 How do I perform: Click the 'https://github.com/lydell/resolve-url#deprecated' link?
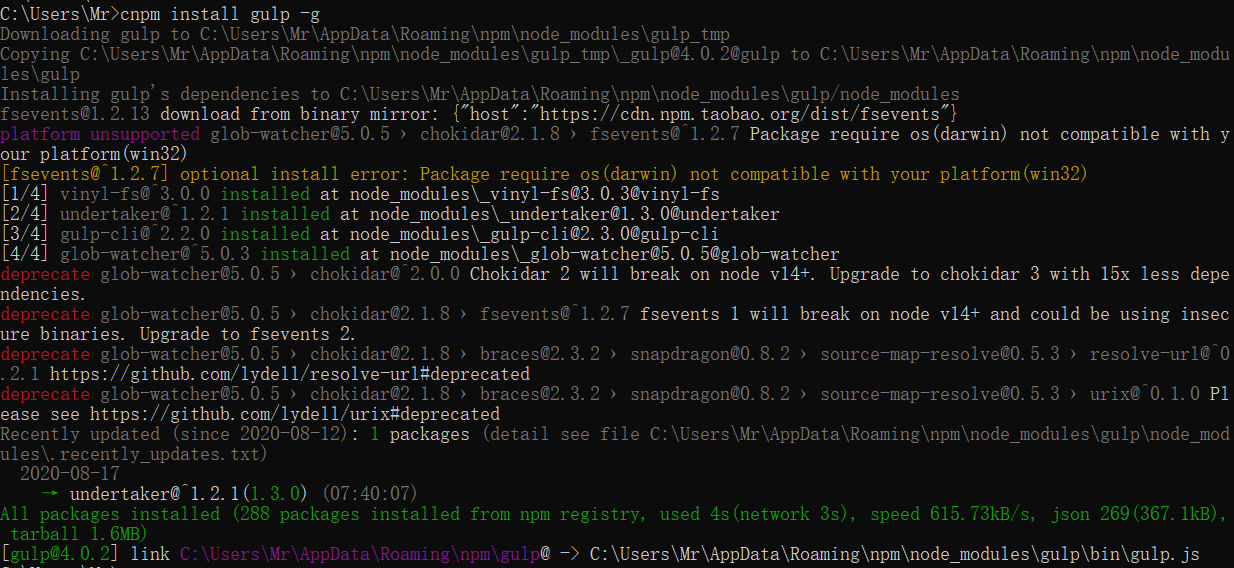[x=290, y=374]
